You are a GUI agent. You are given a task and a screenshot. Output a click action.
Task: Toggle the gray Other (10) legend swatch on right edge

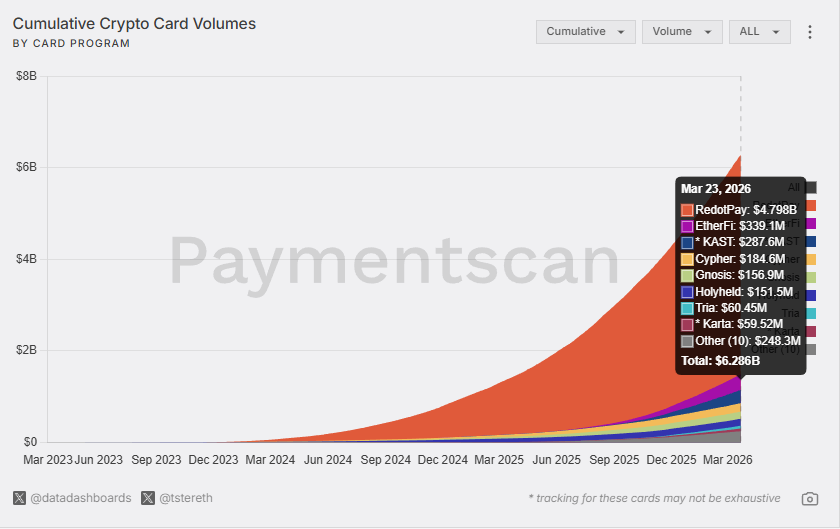click(811, 349)
